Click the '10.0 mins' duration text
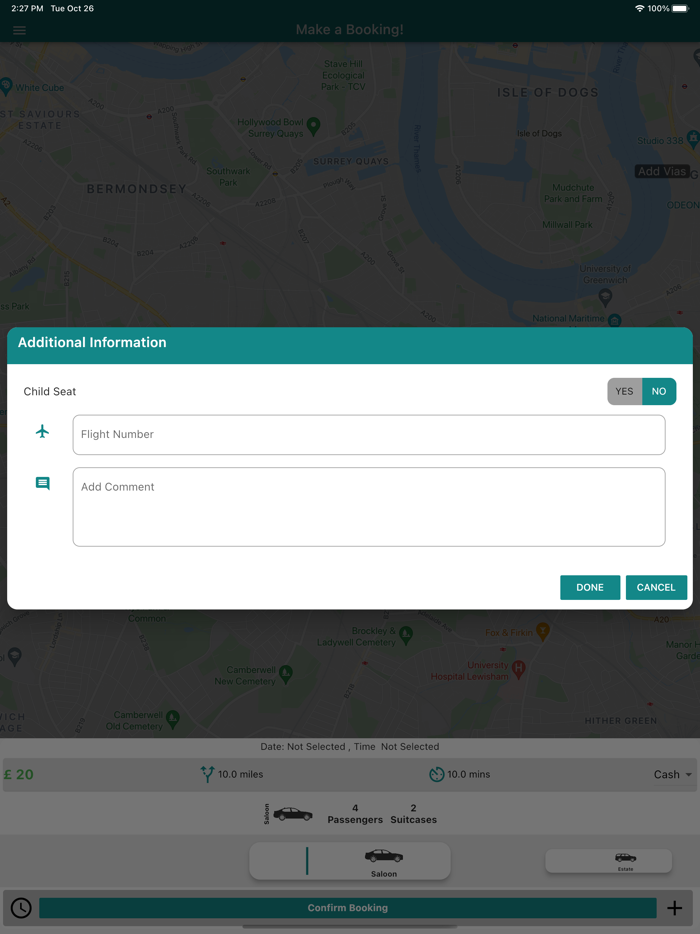700x934 pixels. click(468, 774)
